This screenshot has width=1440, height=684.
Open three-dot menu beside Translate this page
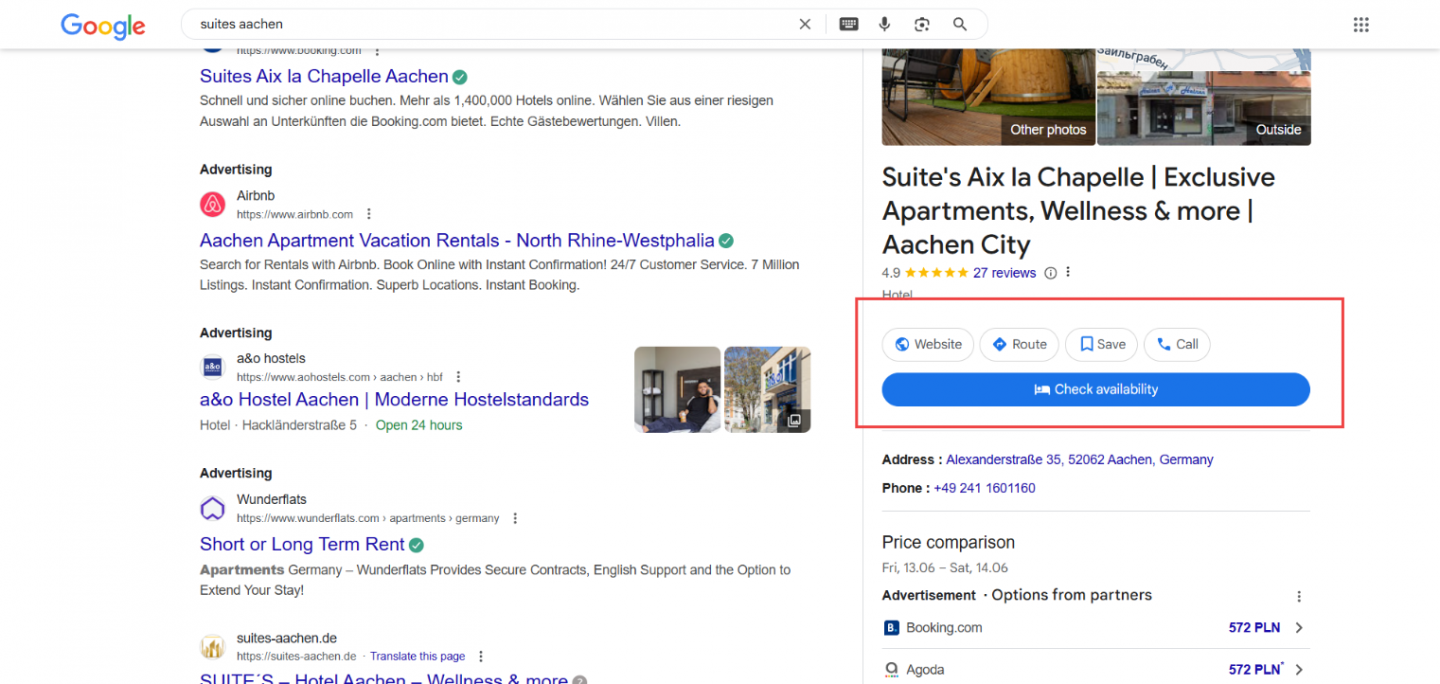481,656
